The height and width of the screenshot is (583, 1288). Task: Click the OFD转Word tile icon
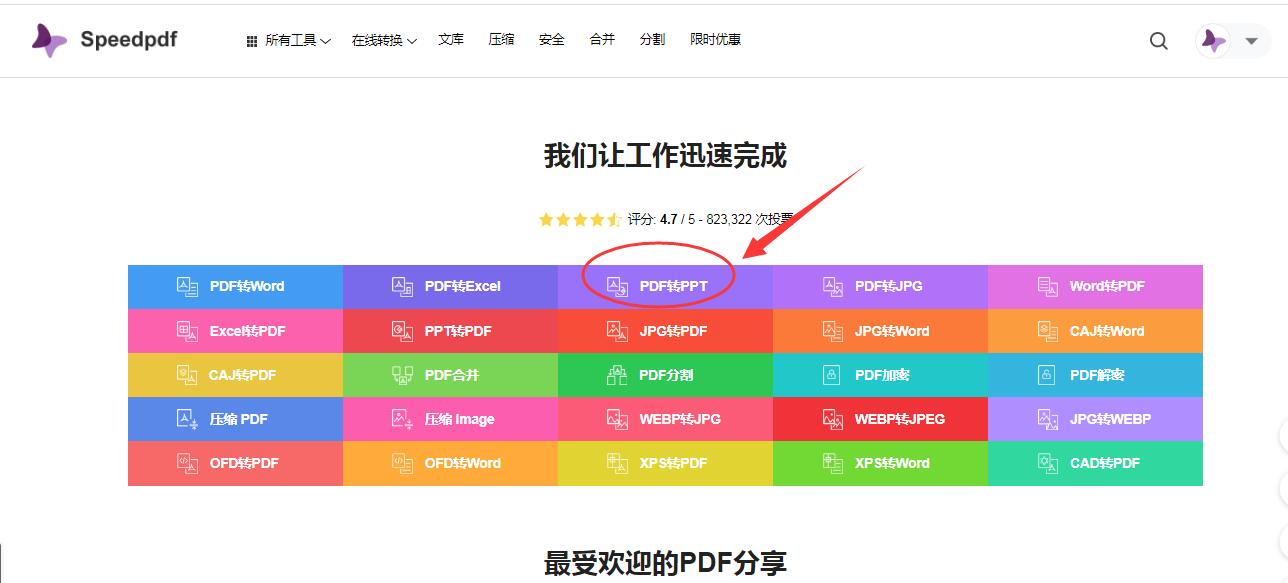tap(402, 463)
